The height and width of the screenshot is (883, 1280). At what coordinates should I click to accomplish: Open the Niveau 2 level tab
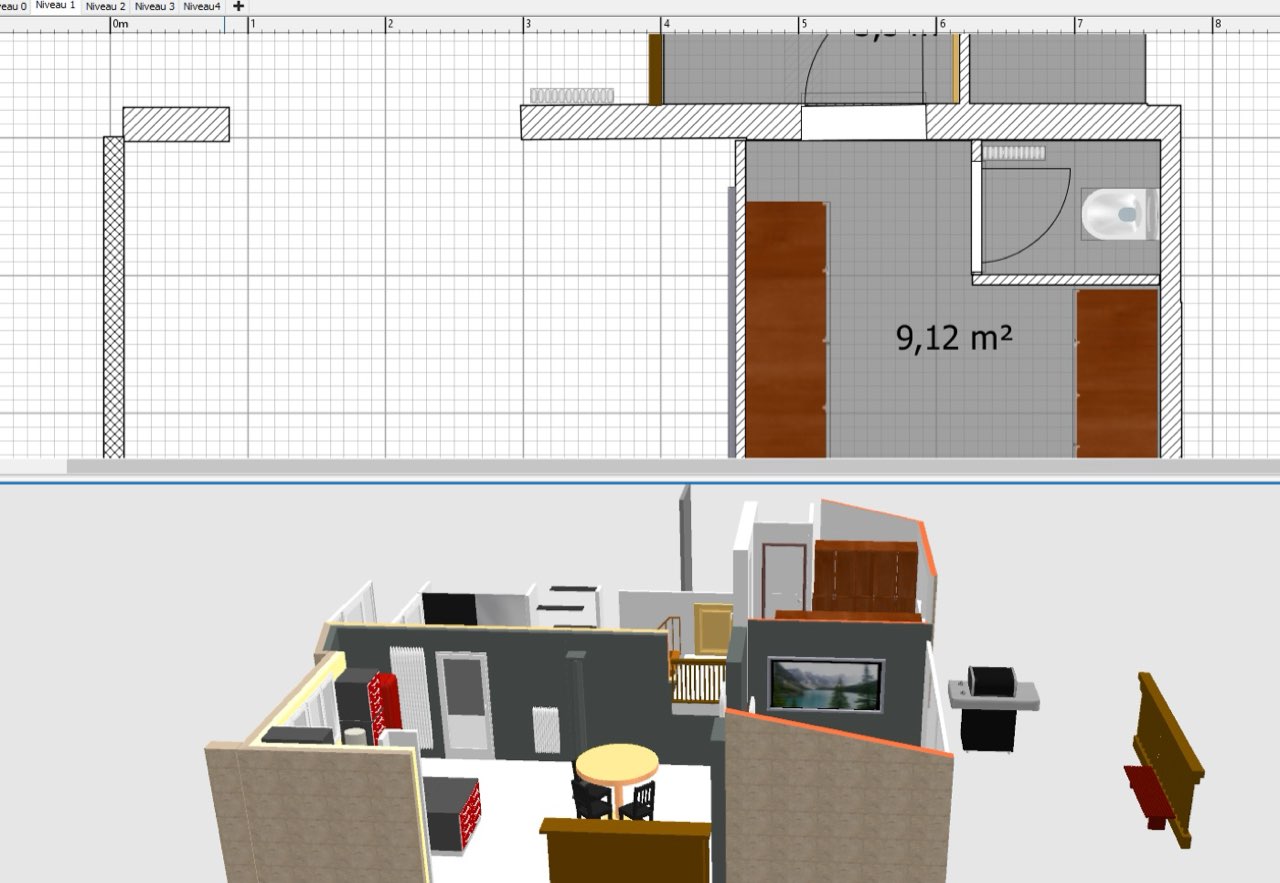[x=105, y=6]
